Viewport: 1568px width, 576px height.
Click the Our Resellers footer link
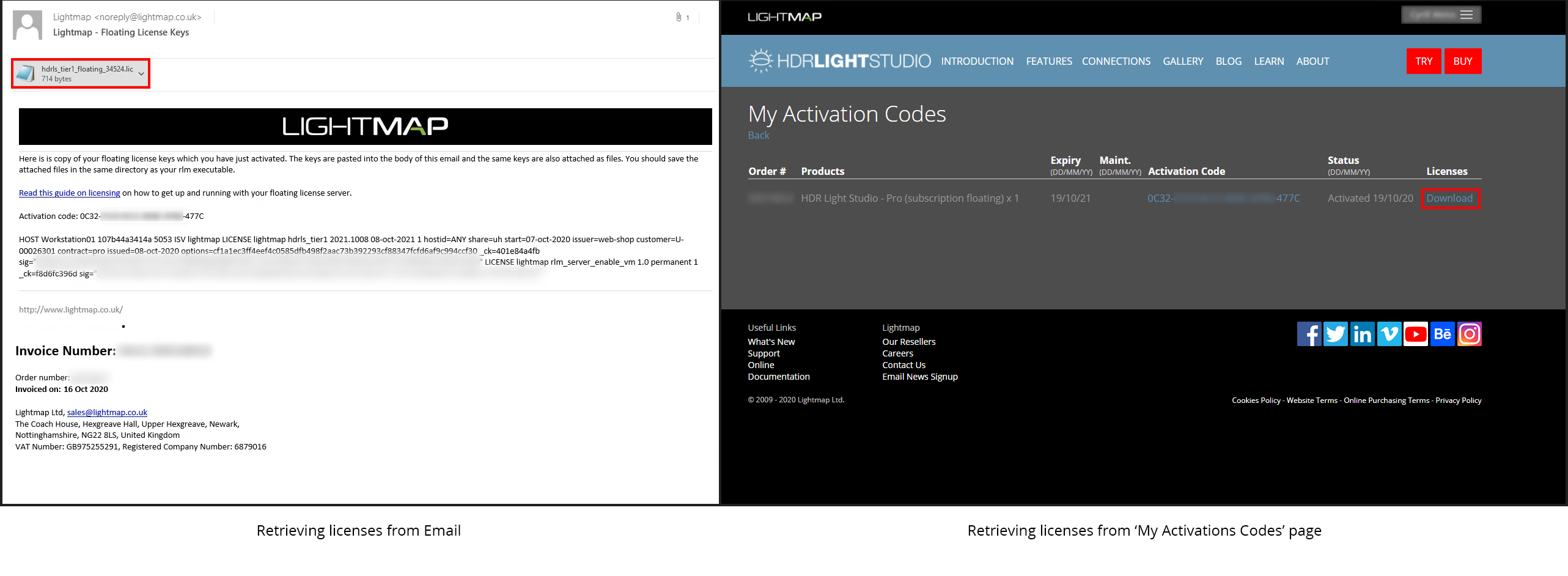point(908,342)
